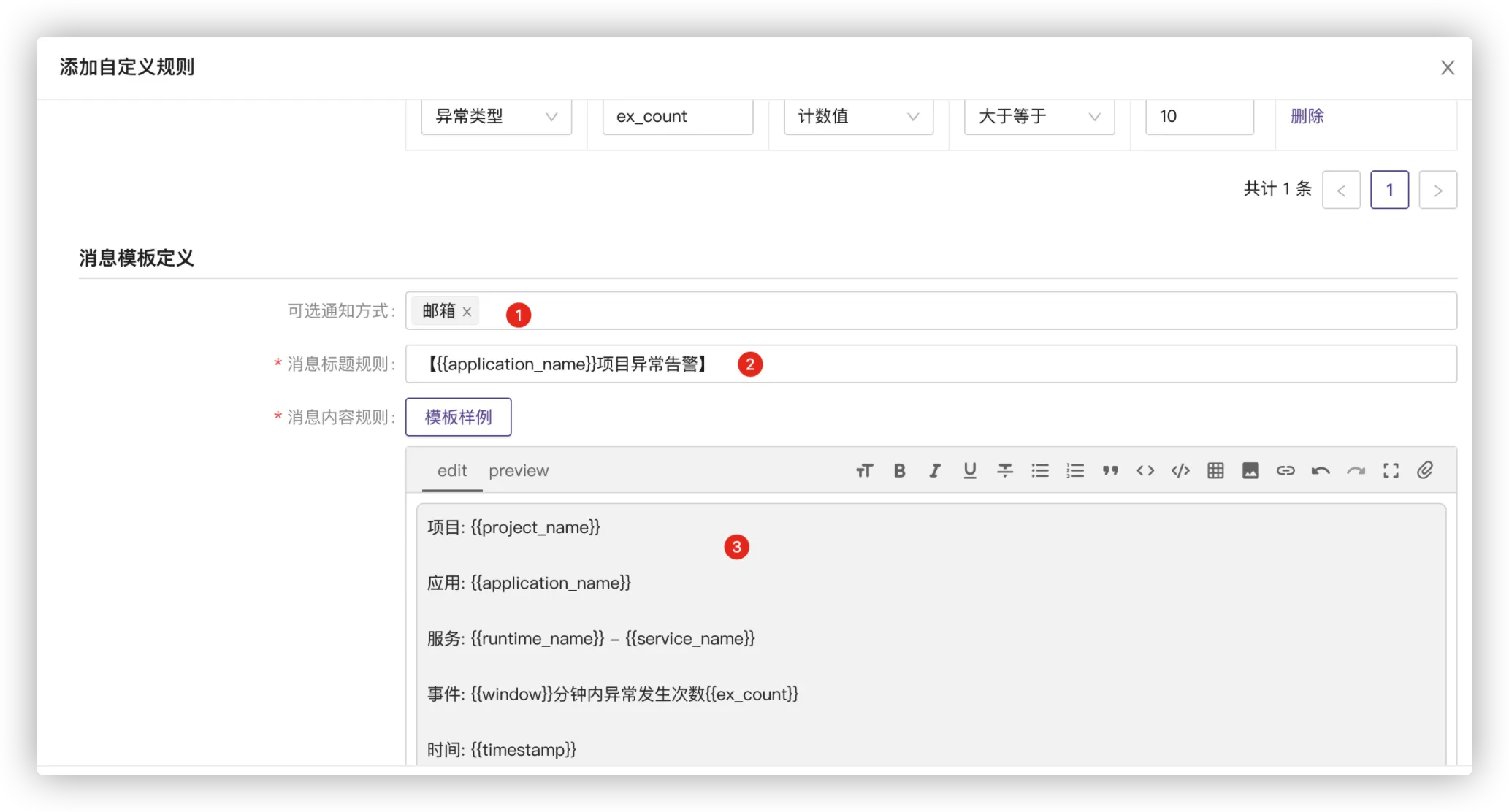Expand the 计数值 dropdown

pos(858,117)
